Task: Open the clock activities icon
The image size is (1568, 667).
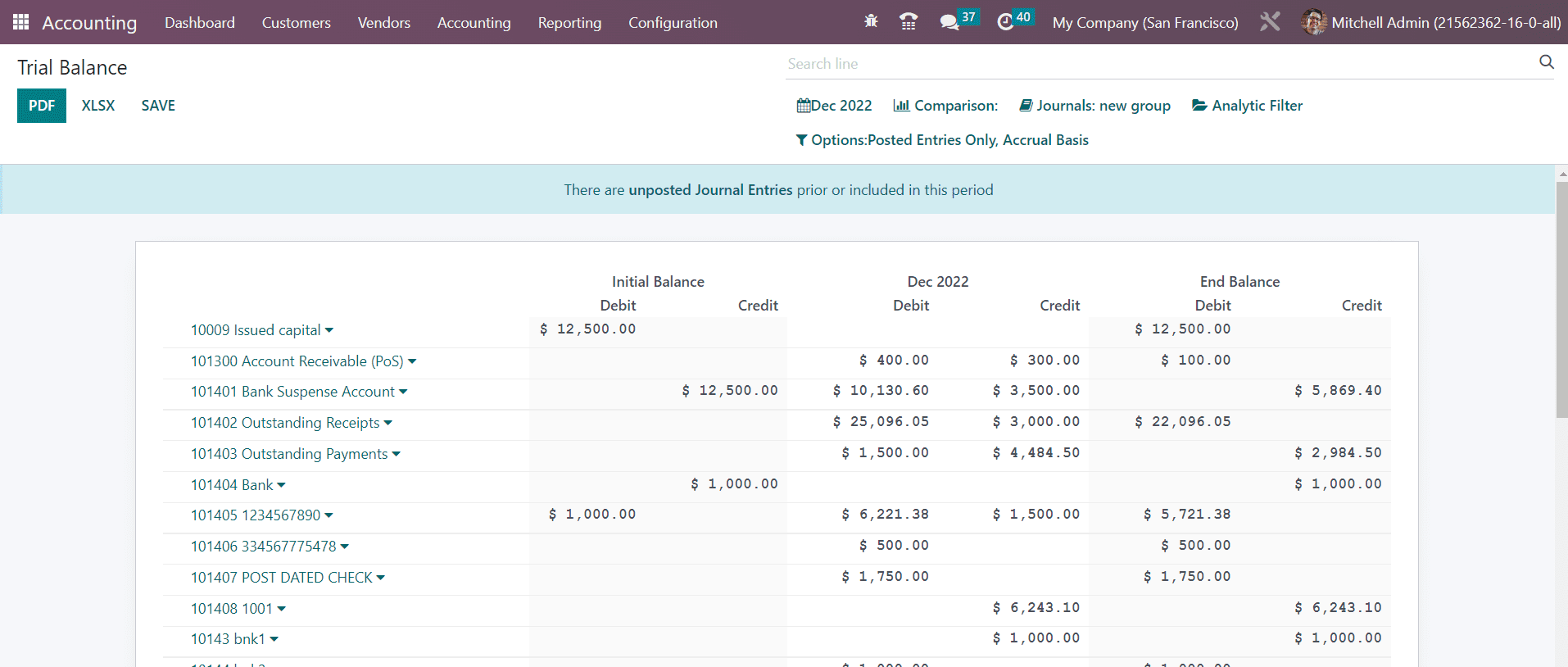Action: click(1005, 22)
